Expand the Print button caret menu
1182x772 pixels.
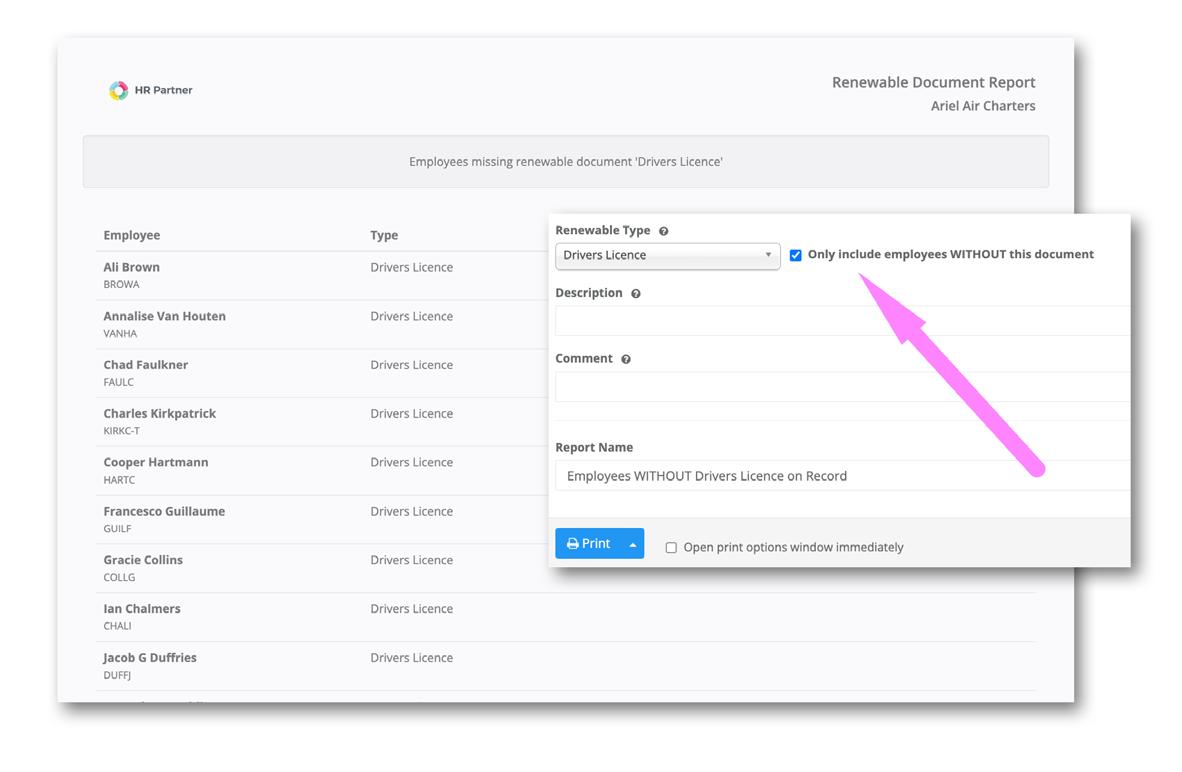[633, 544]
